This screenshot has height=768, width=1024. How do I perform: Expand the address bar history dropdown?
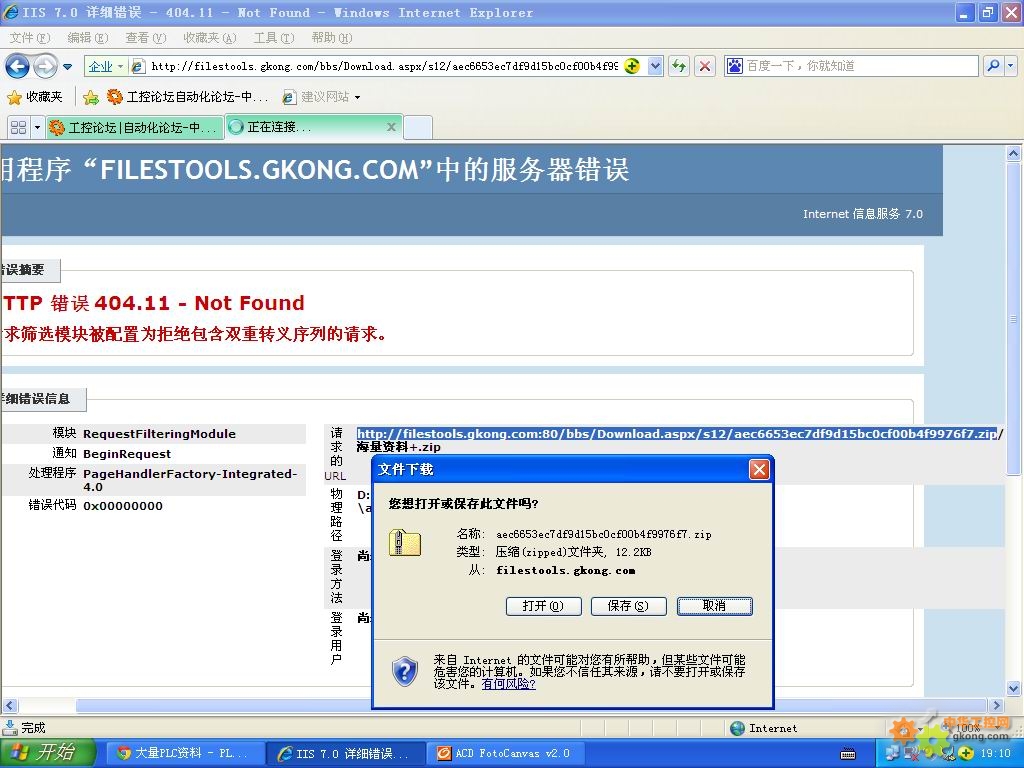(656, 66)
